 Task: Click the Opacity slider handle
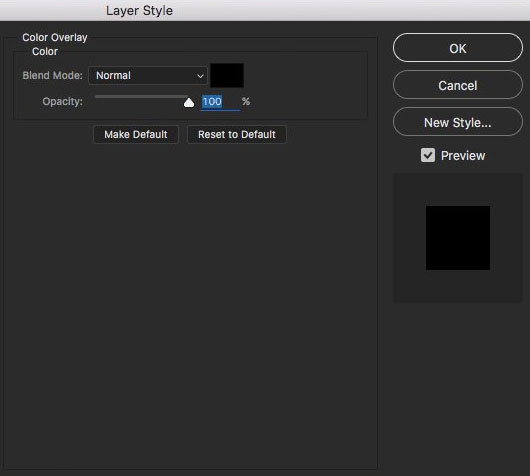[x=189, y=102]
